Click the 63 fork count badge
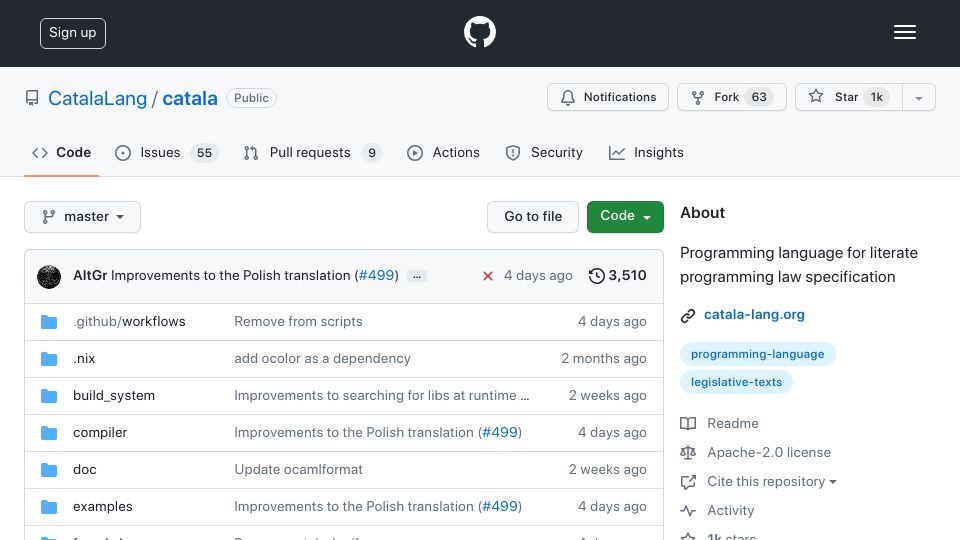 pos(759,97)
